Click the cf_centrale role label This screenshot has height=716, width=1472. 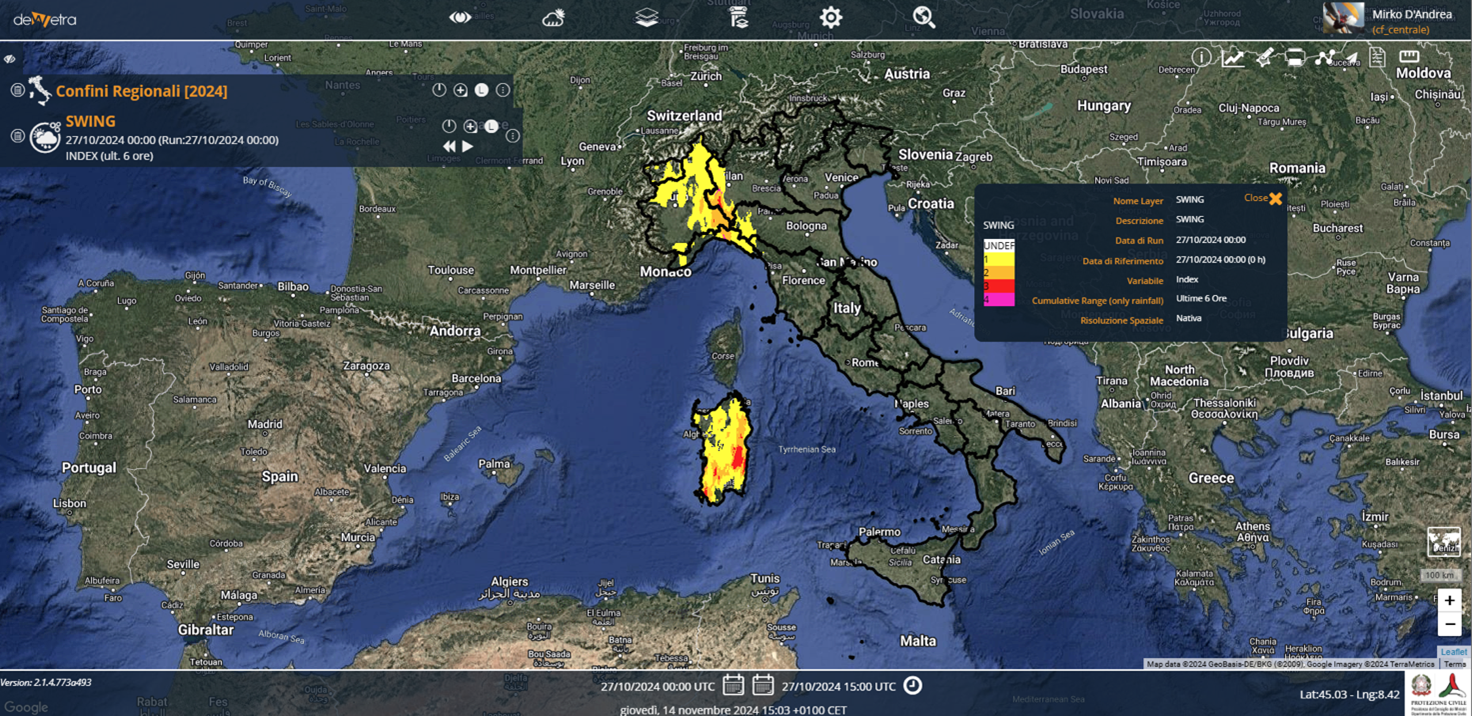click(x=1400, y=30)
